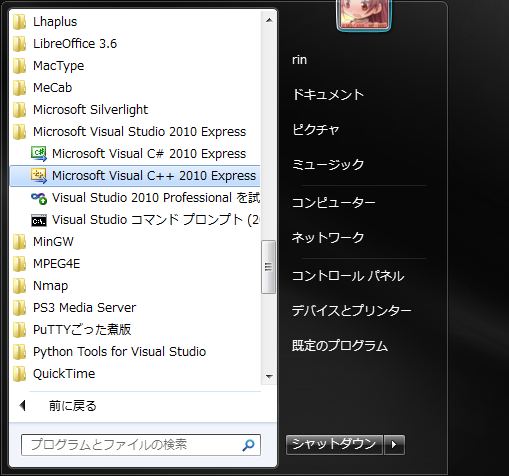Viewport: 509px width, 476px height.
Task: Open the MinGW folder icon
Action: click(x=20, y=242)
